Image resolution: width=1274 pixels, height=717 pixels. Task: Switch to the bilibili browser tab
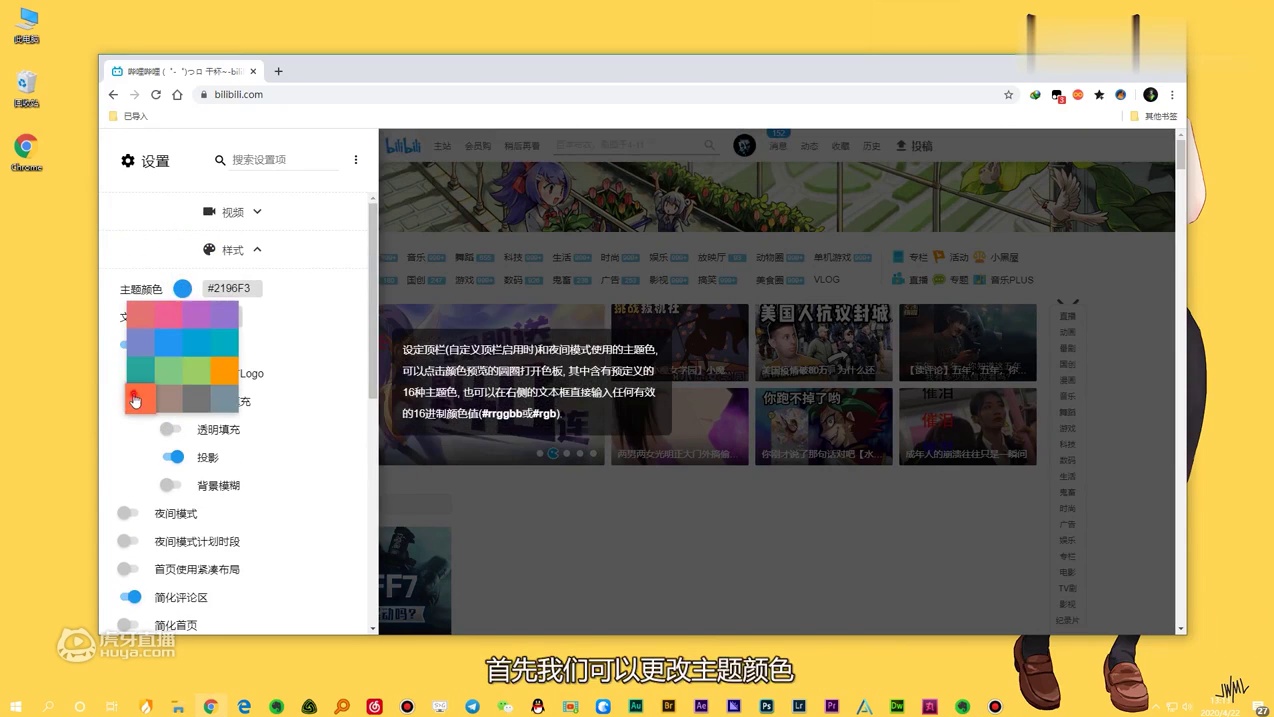(180, 71)
